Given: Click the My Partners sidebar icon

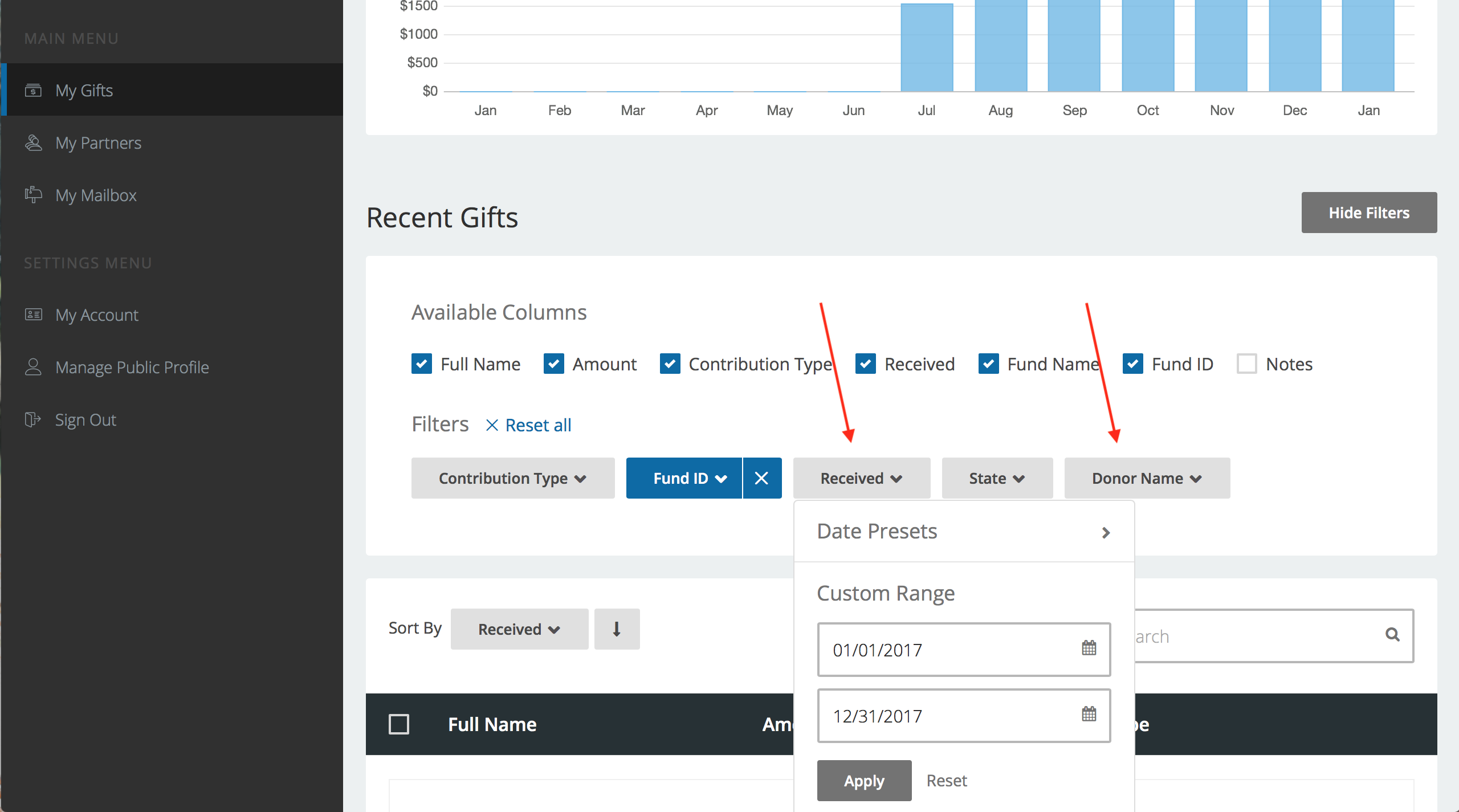Looking at the screenshot, I should (x=33, y=142).
